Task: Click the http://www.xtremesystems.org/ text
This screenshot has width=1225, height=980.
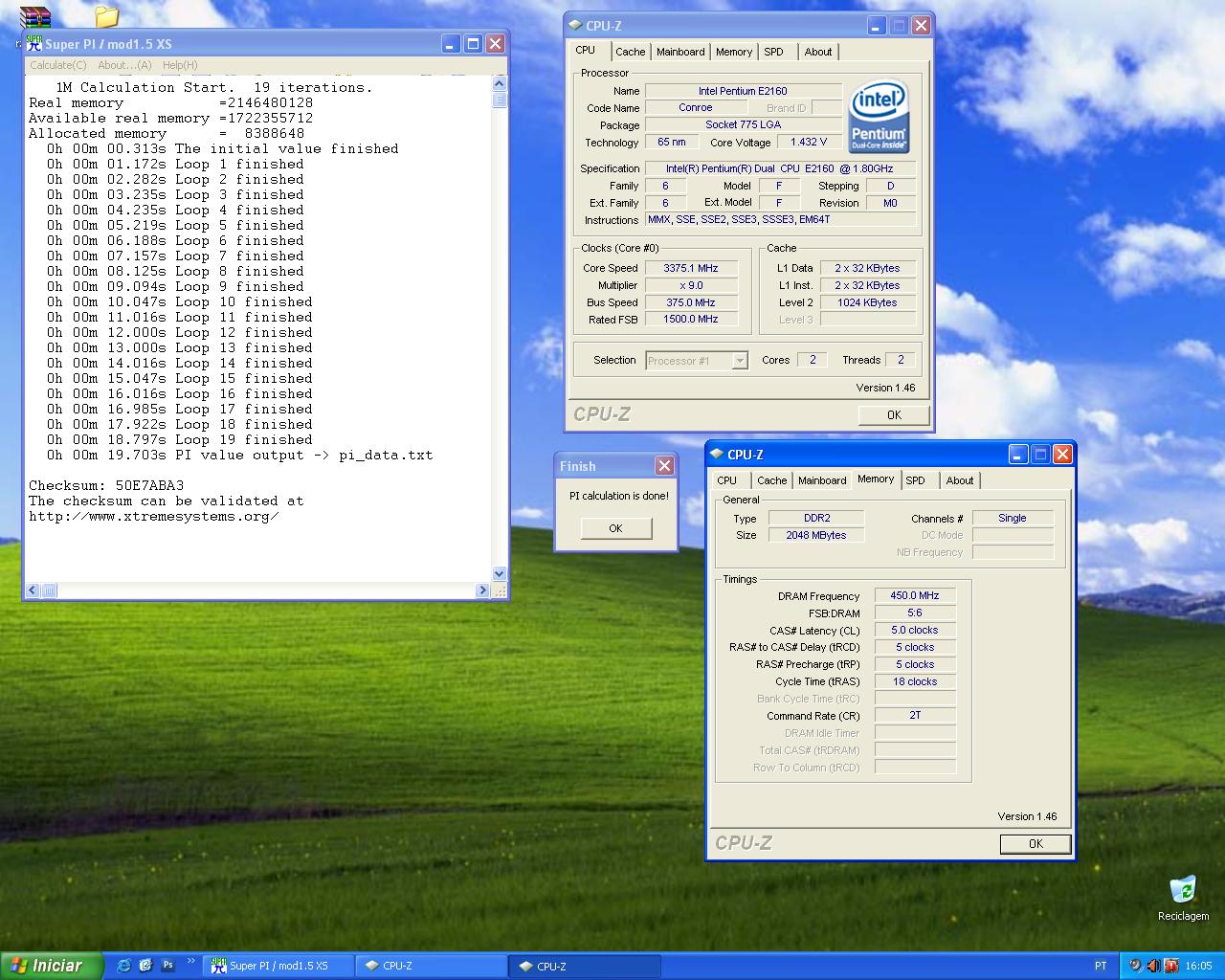Action: click(154, 516)
